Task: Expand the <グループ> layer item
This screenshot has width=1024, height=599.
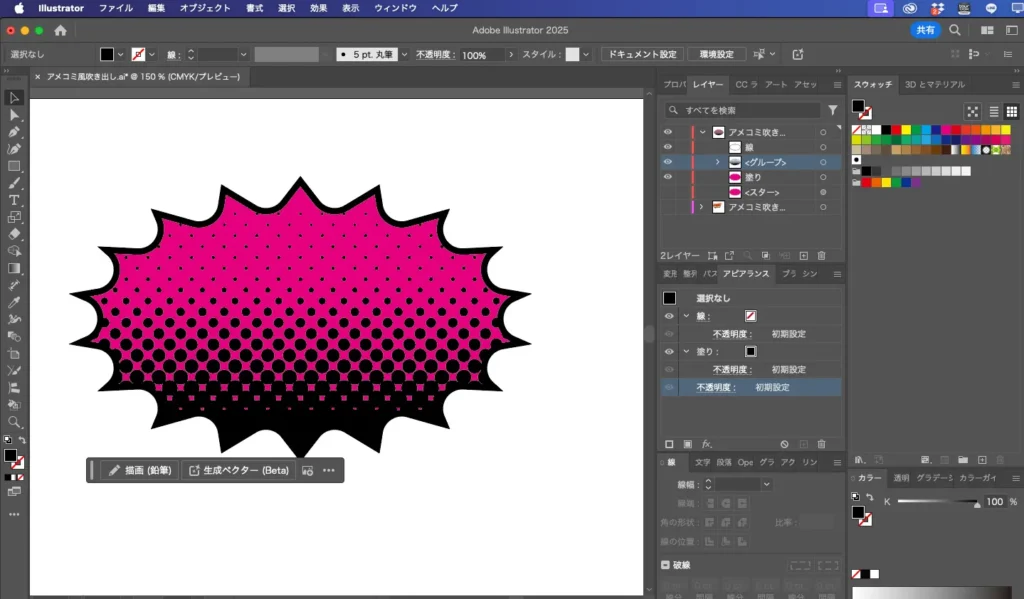Action: pyautogui.click(x=717, y=162)
